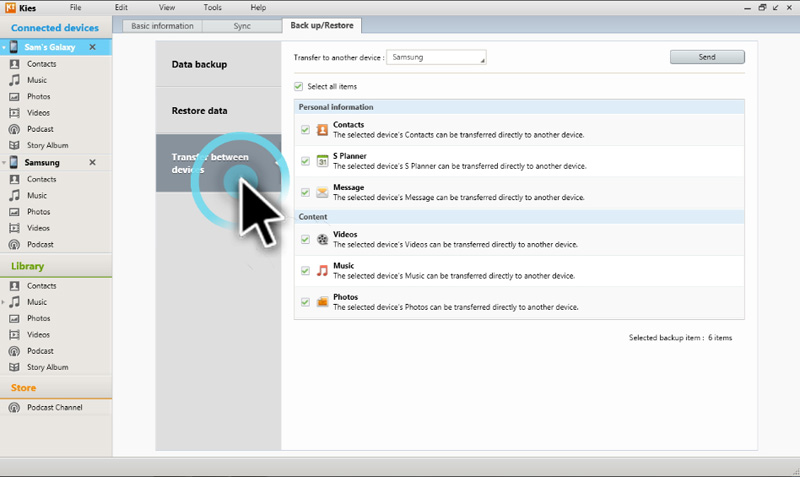Open Story Album icon under Sam's Galaxy
Image resolution: width=800 pixels, height=477 pixels.
tap(14, 145)
